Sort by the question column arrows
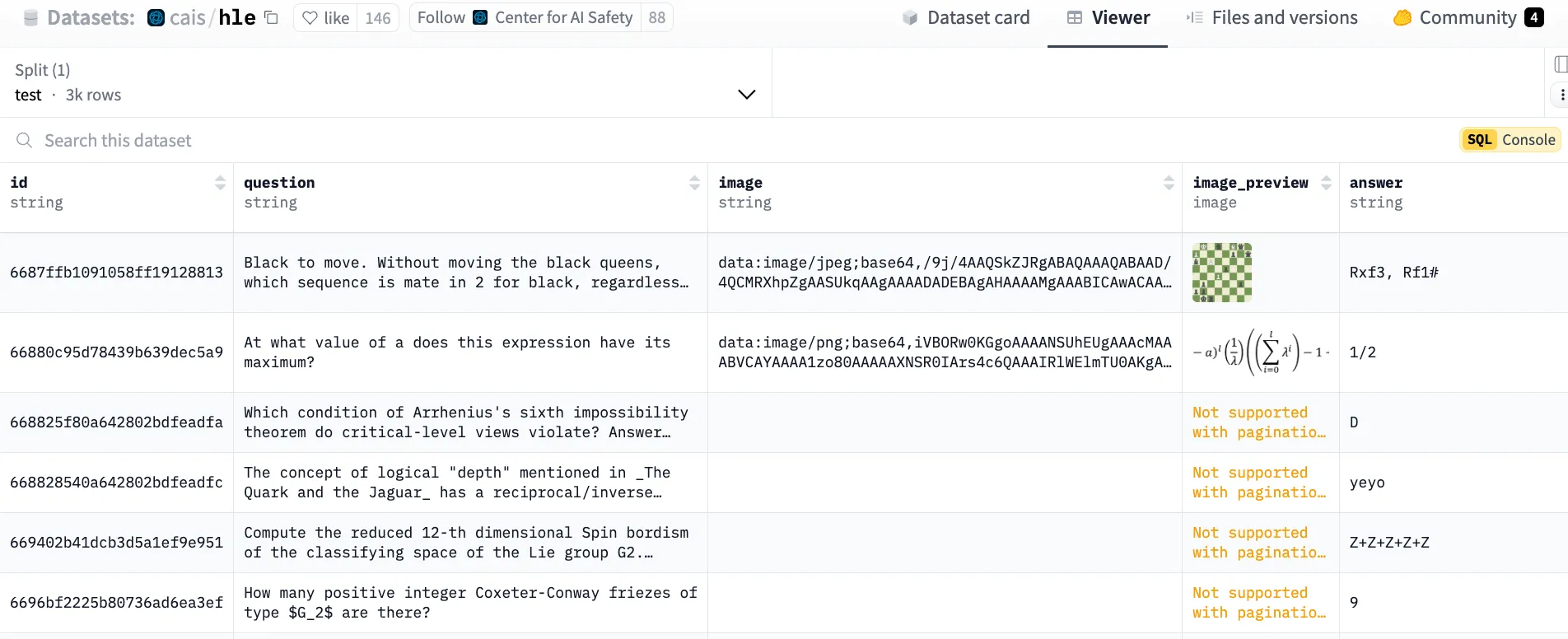The height and width of the screenshot is (639, 1568). pos(694,183)
